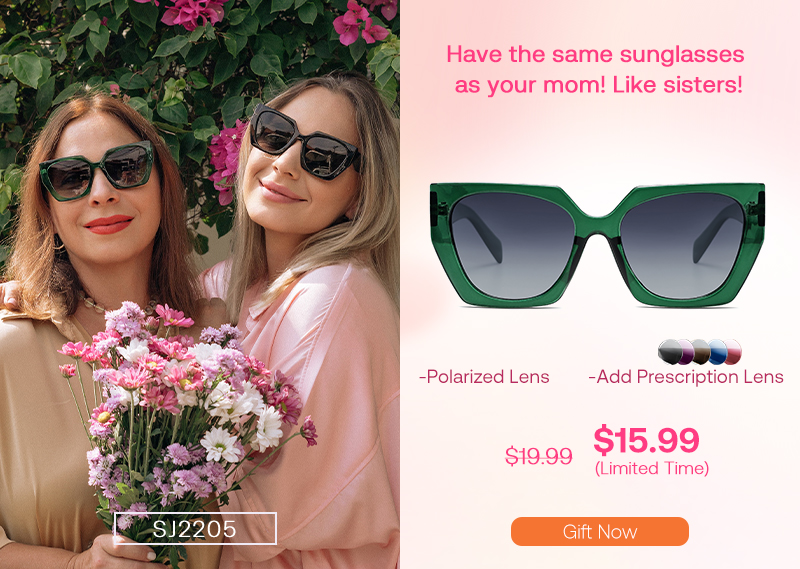Viewport: 800px width, 569px height.
Task: Open the Add Prescription Lens option
Action: 686,377
